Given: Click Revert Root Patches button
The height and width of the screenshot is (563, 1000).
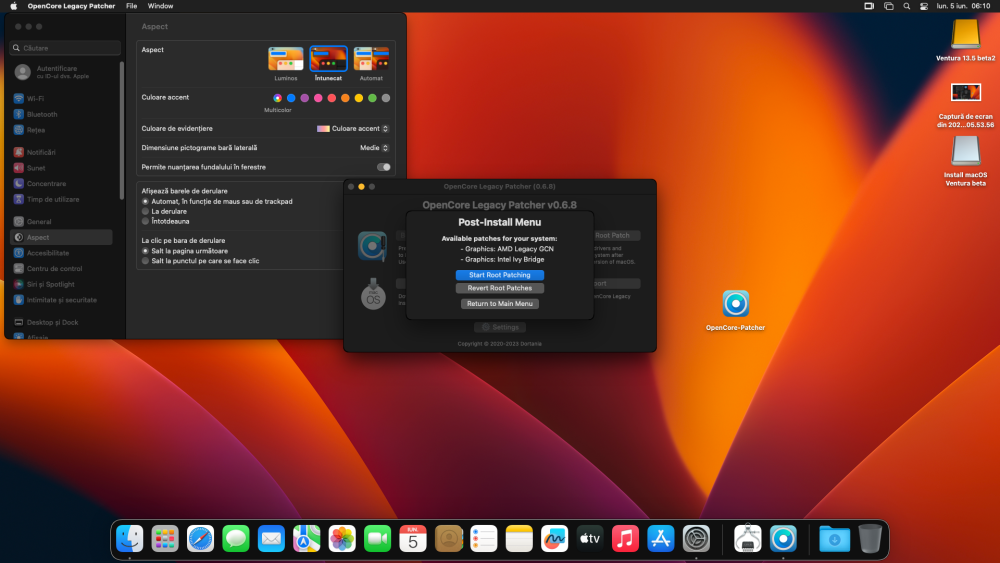Looking at the screenshot, I should click(x=499, y=288).
